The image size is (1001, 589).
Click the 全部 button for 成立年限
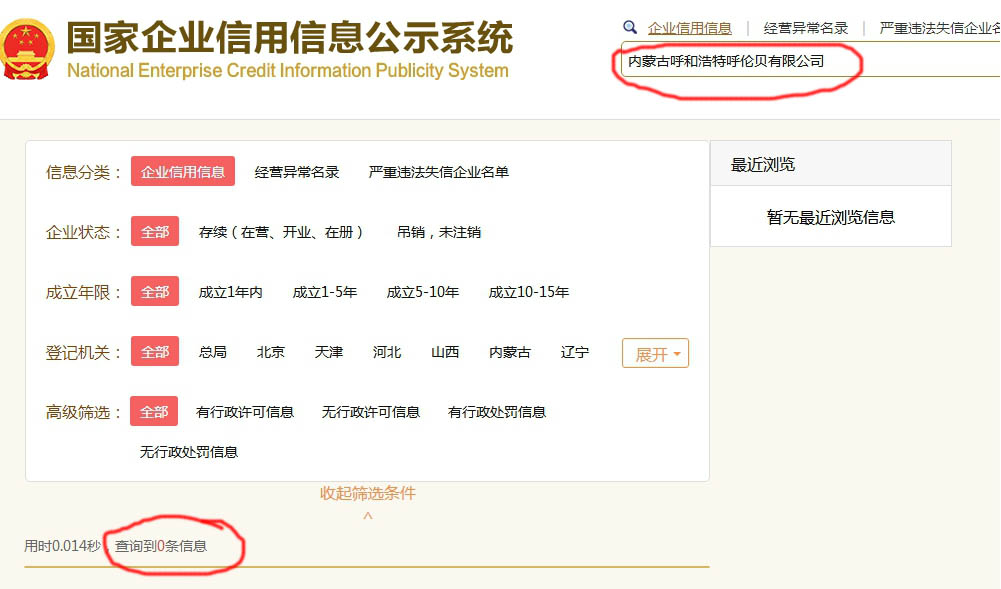coord(154,291)
